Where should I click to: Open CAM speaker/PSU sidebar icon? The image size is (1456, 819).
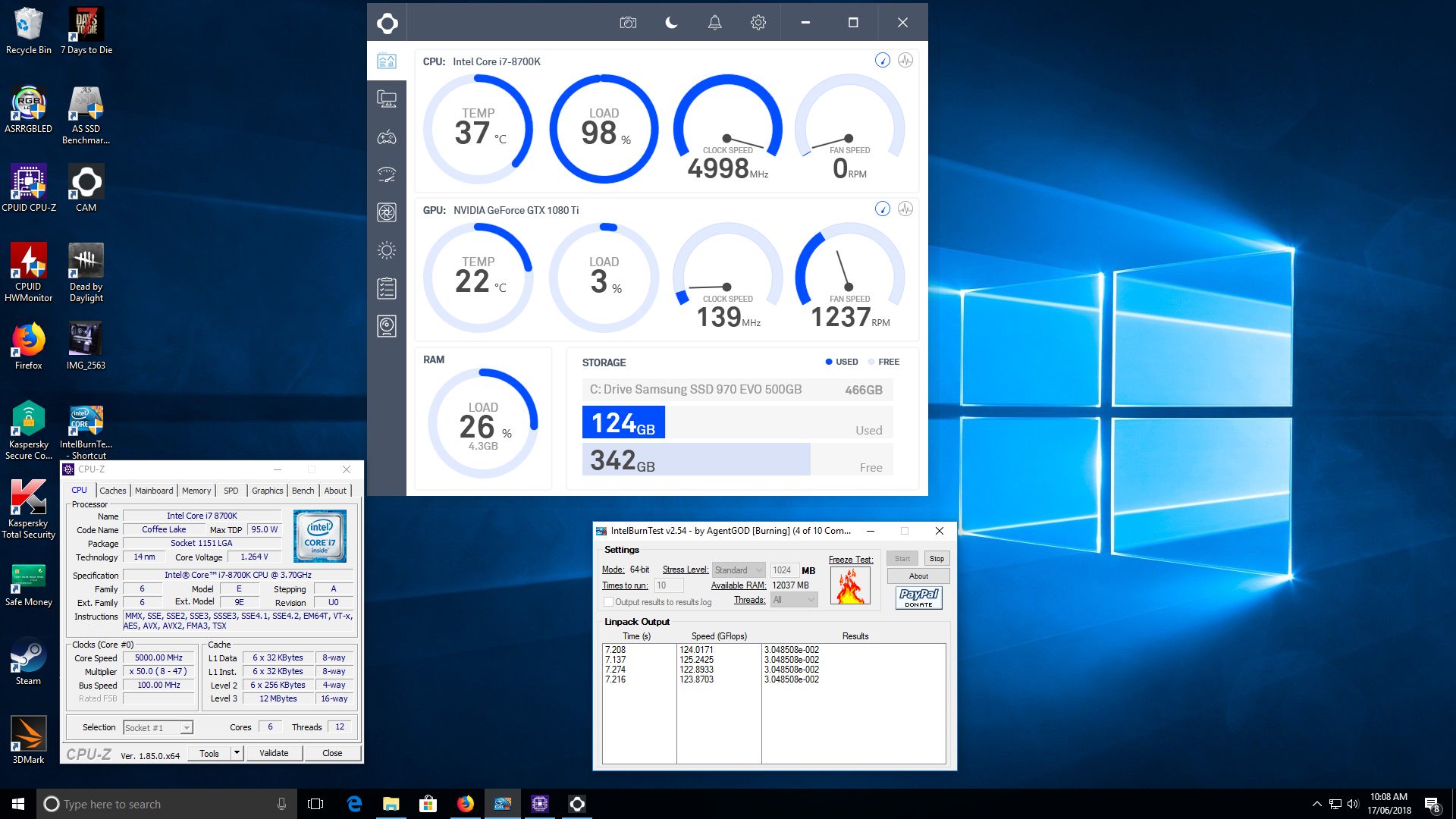point(387,326)
